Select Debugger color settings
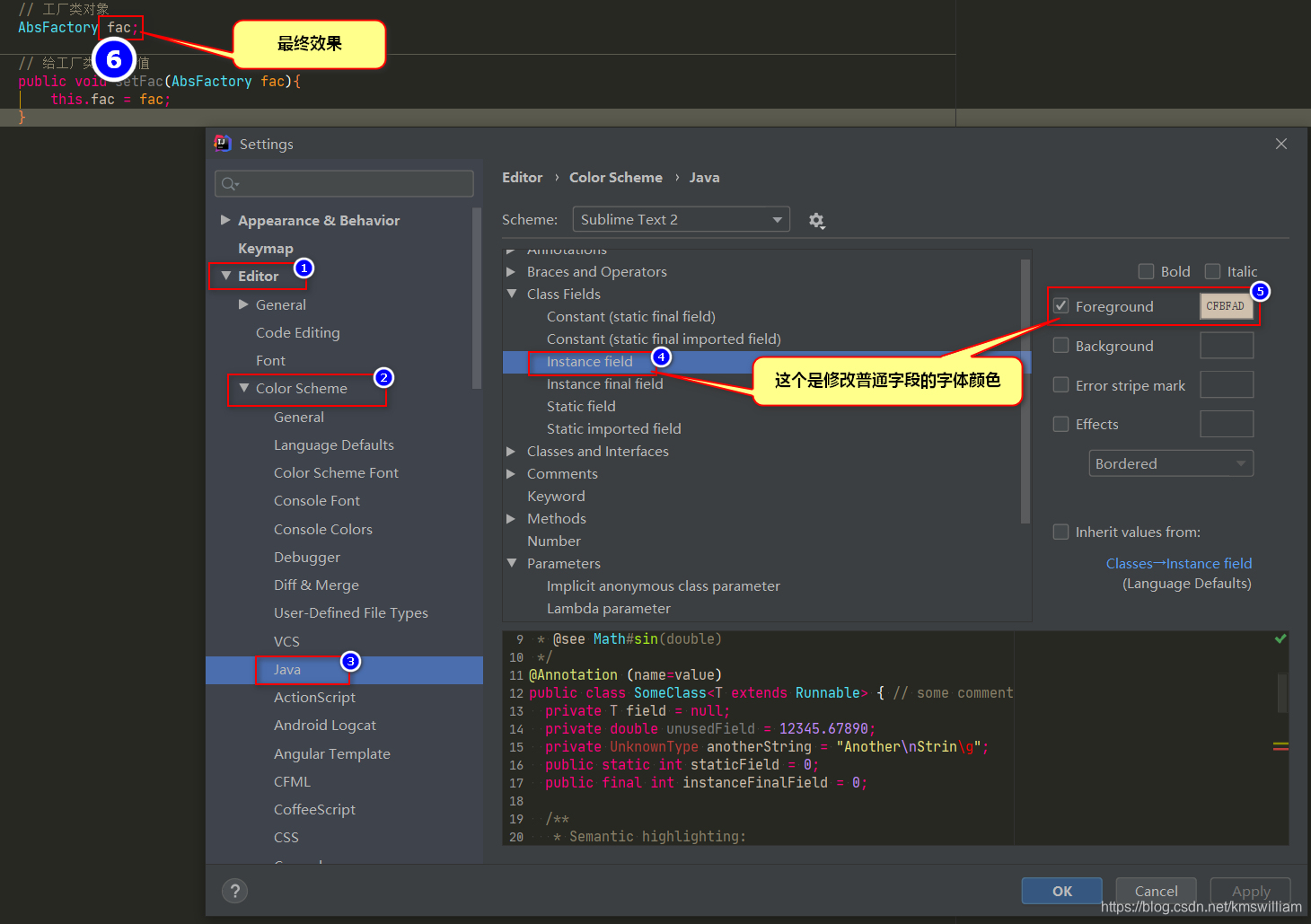Screen dimensions: 1311x924 pos(306,557)
